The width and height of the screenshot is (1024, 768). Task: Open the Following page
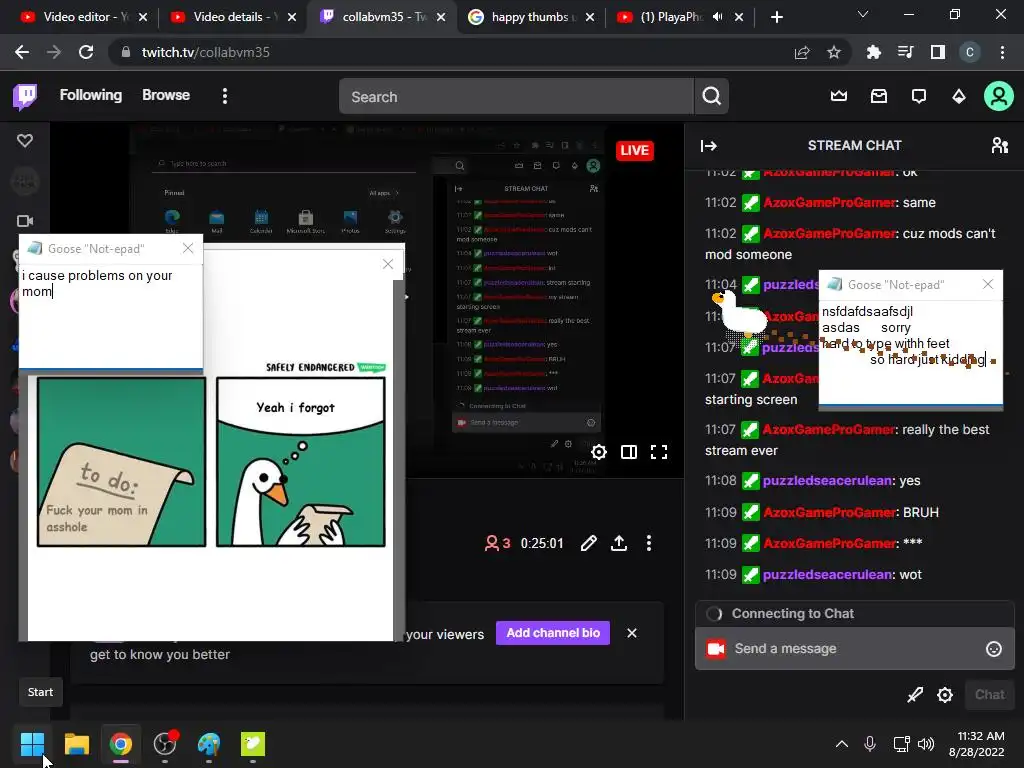click(x=91, y=95)
